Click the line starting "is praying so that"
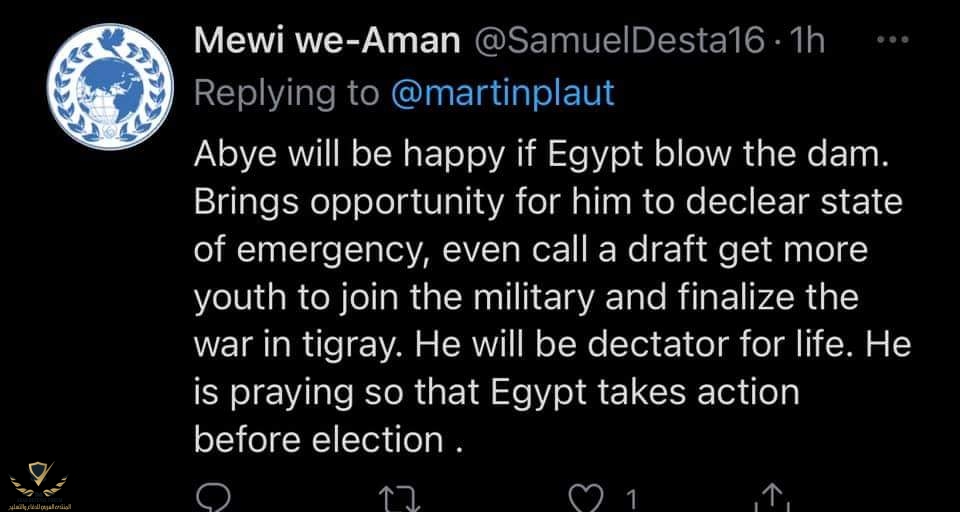Image resolution: width=960 pixels, height=512 pixels. (496, 391)
